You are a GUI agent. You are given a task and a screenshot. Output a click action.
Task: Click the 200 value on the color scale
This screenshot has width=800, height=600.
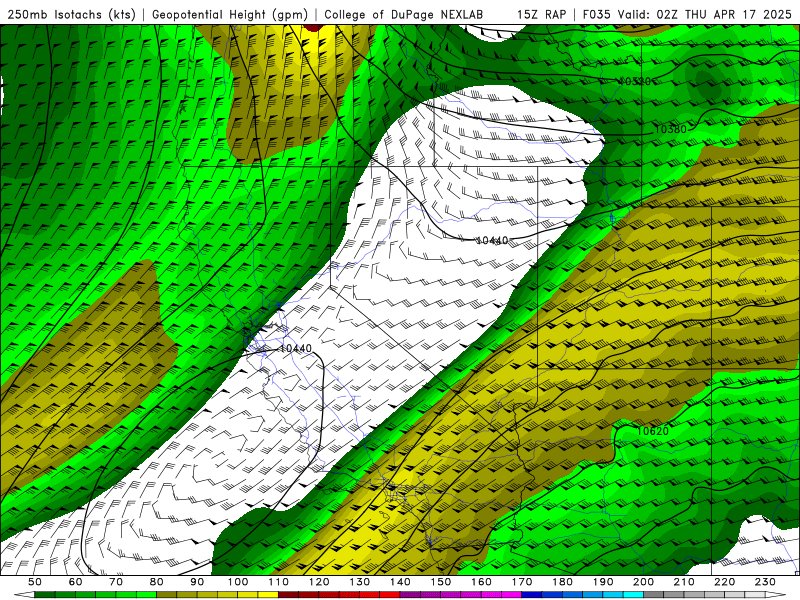(x=643, y=582)
